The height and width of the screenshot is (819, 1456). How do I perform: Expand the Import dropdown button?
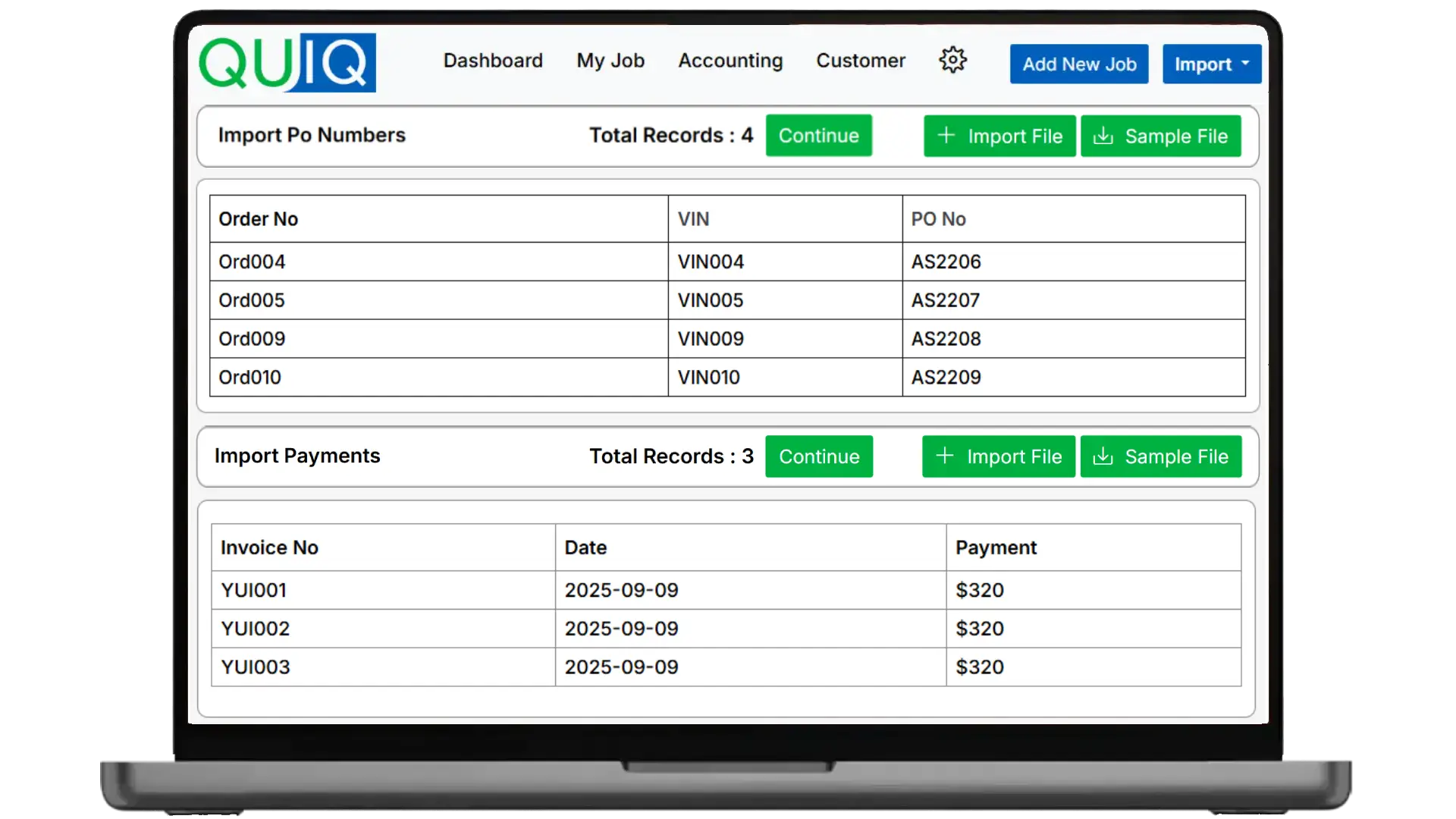pyautogui.click(x=1211, y=64)
